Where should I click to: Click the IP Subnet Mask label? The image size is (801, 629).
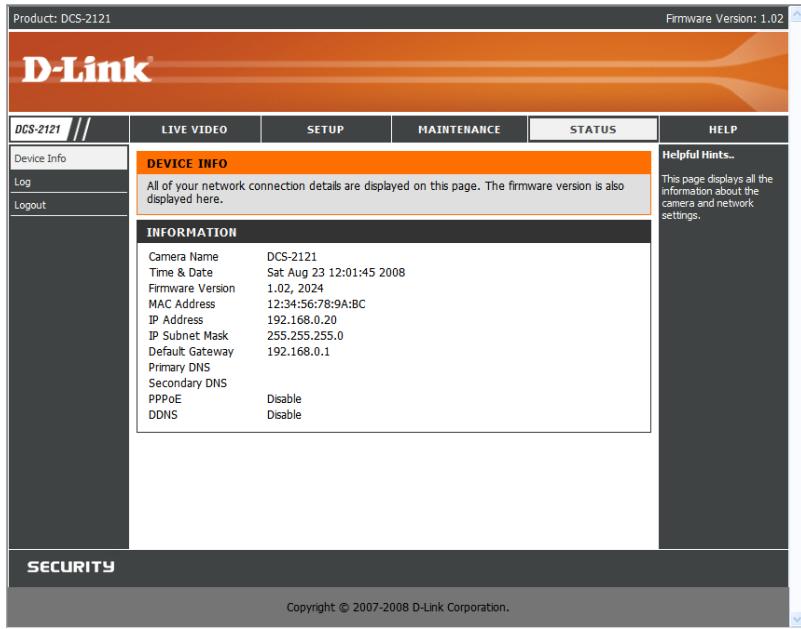pyautogui.click(x=188, y=336)
